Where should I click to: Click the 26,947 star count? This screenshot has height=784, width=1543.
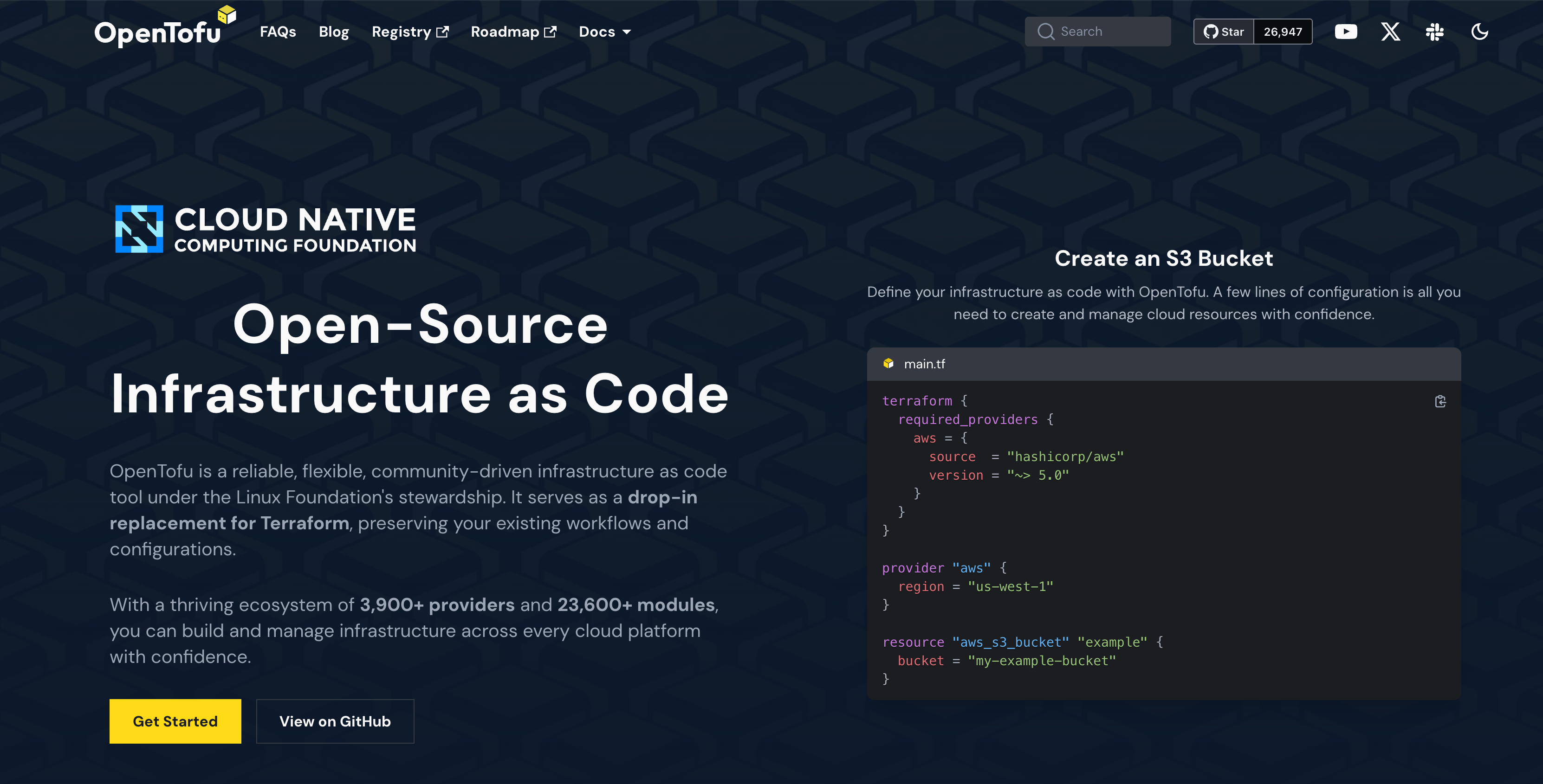point(1283,32)
